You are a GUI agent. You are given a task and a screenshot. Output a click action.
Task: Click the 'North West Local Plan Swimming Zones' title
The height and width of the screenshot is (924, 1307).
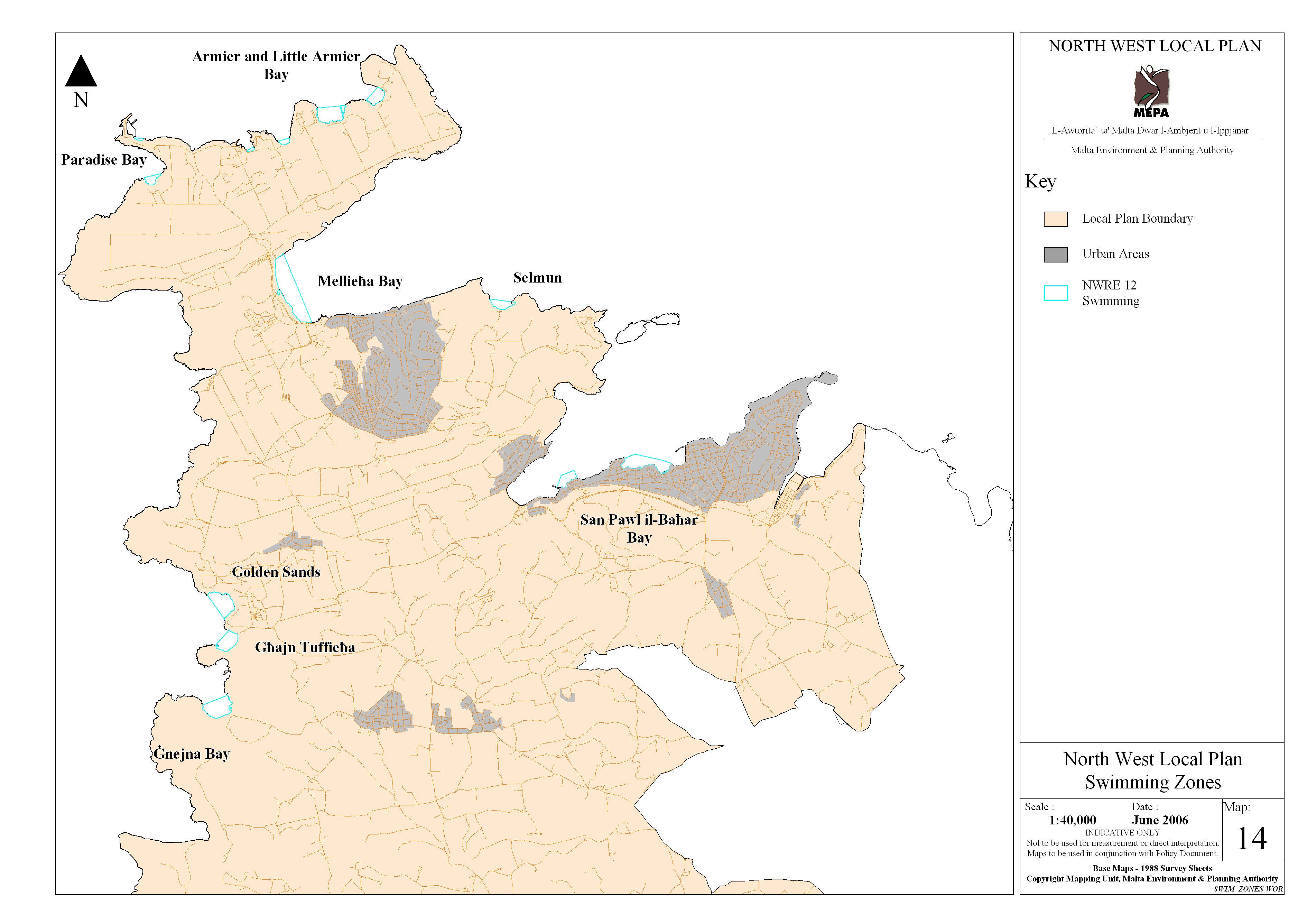coord(1153,770)
